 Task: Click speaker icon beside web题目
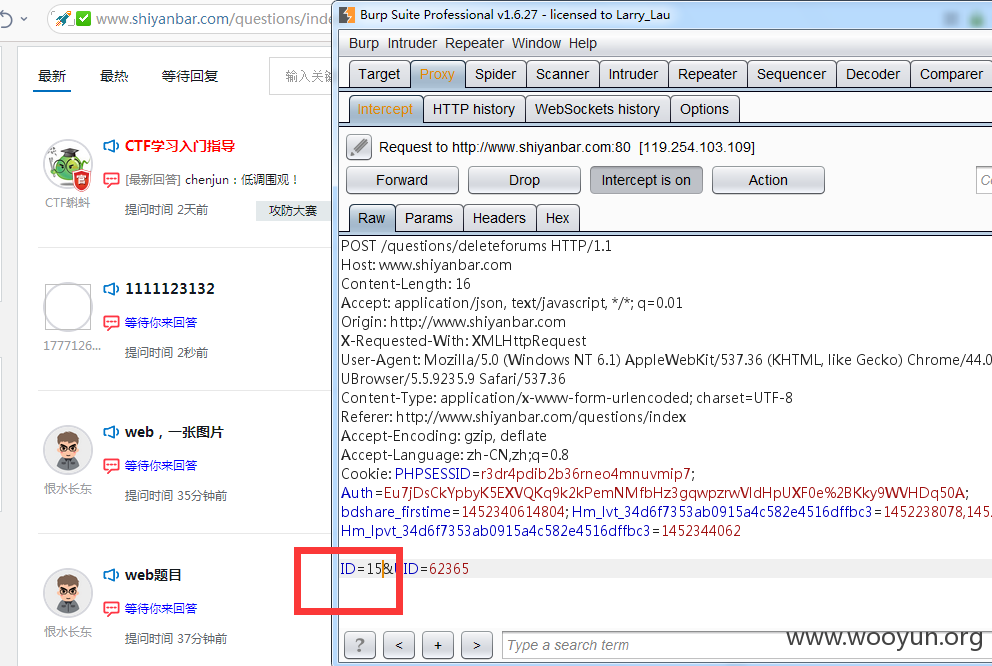coord(111,575)
